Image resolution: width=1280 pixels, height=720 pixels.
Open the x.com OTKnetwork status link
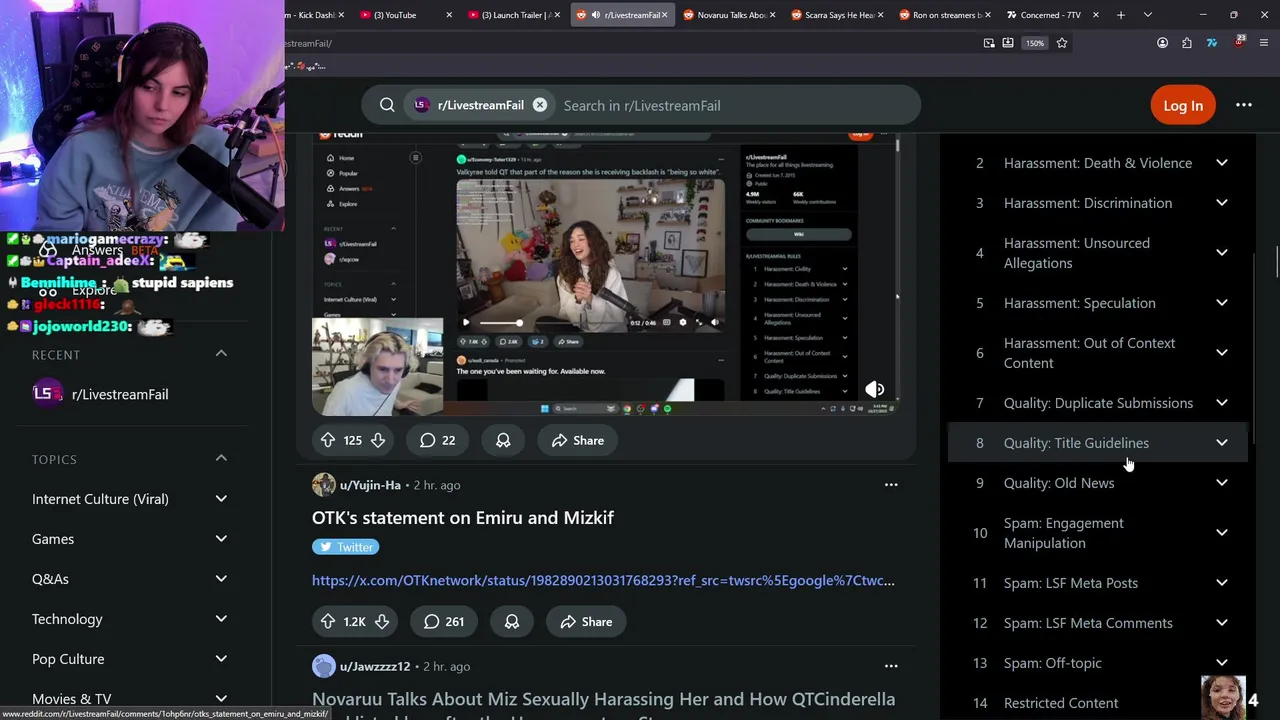pos(603,580)
